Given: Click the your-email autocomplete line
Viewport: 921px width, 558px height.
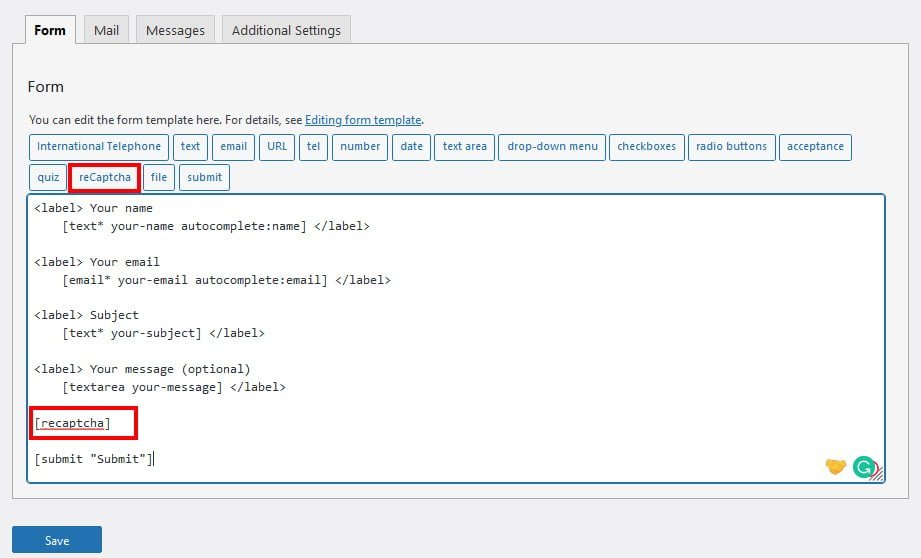Looking at the screenshot, I should [226, 280].
